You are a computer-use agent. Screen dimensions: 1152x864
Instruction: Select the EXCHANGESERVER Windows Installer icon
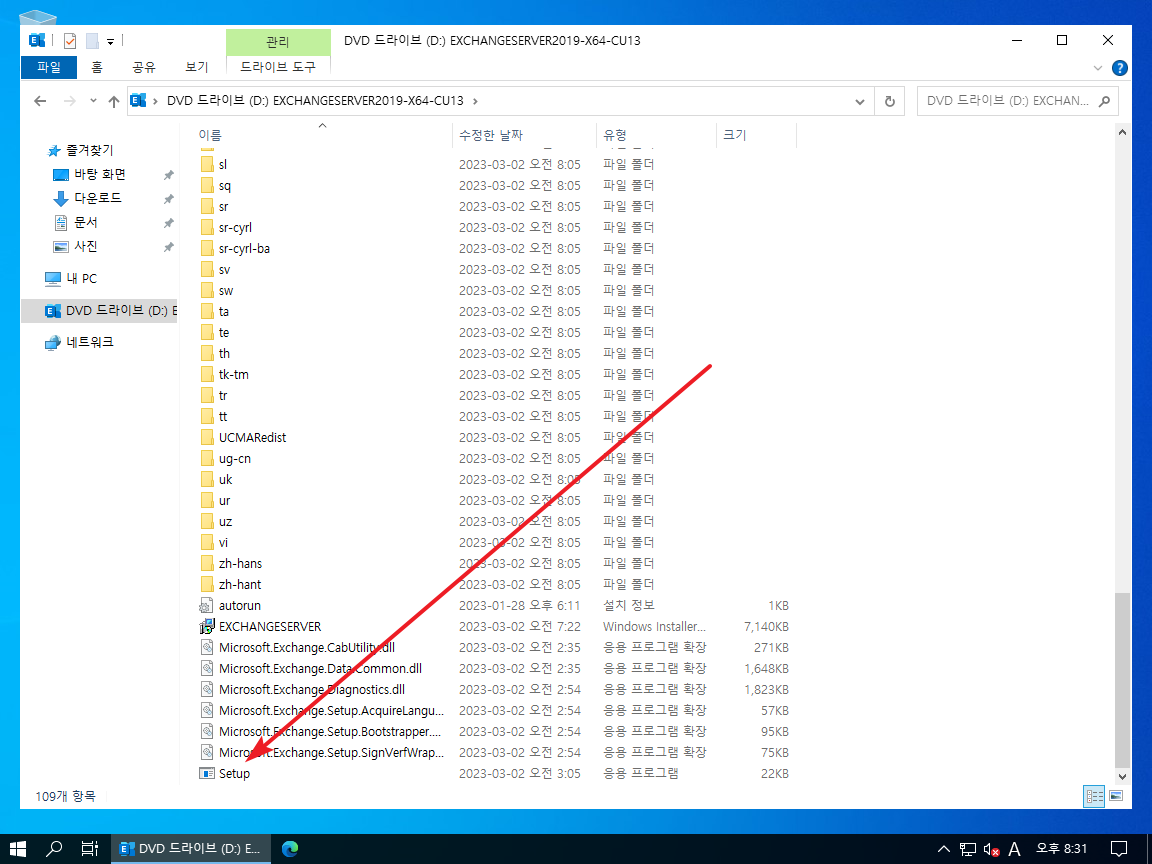207,627
